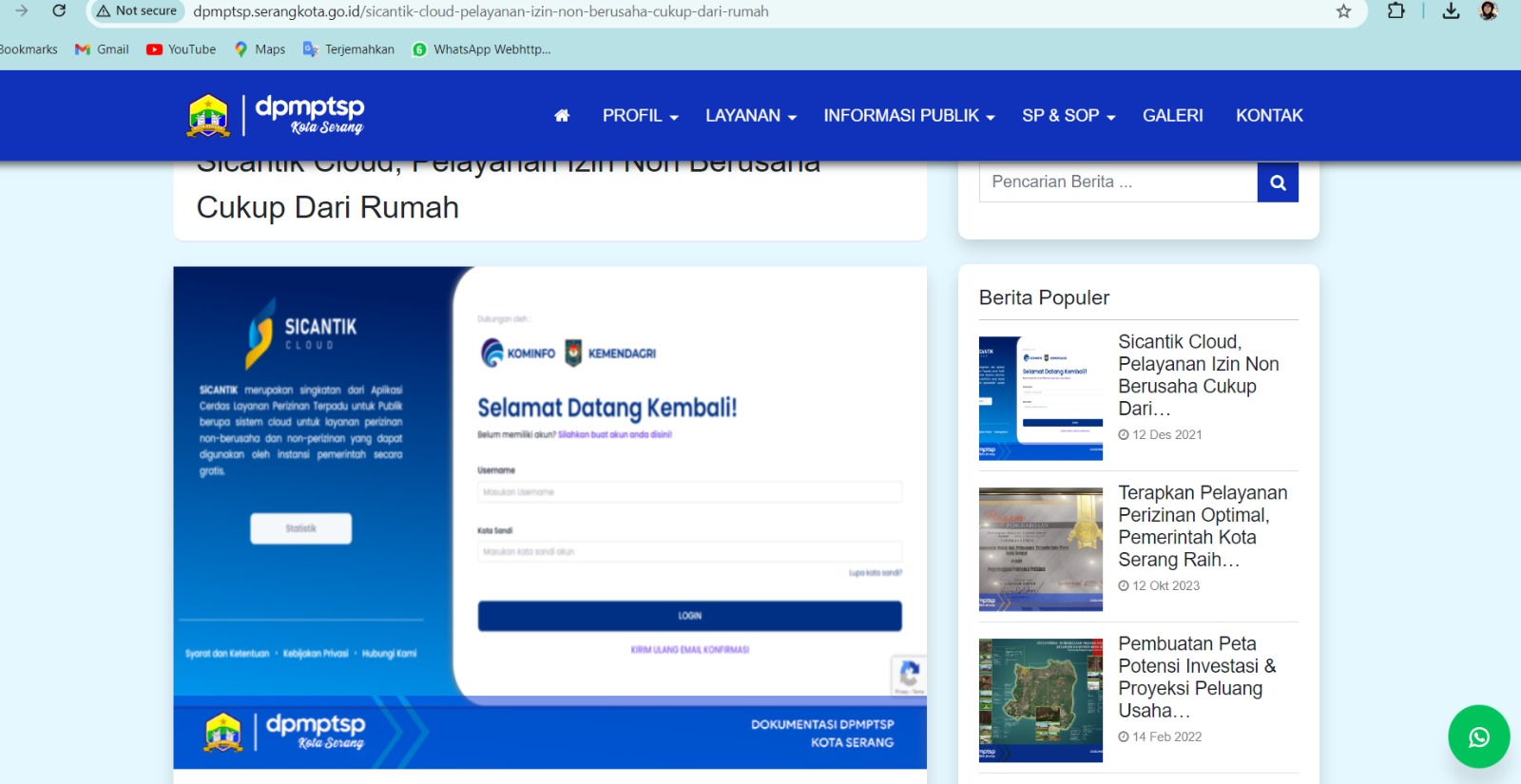Screen dimensions: 1521x784
Task: Click the Pencarian Berita search field
Action: pos(1118,182)
